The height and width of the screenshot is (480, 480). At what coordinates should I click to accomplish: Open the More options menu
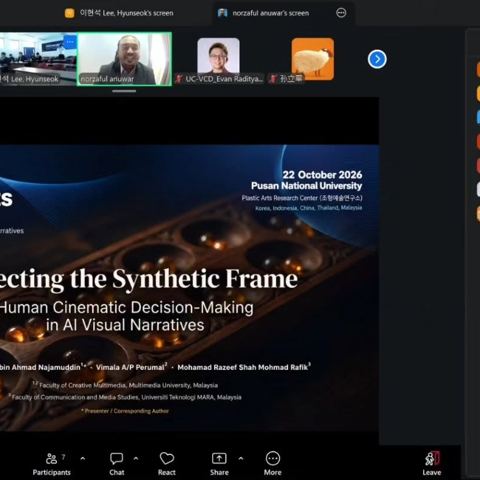tap(273, 464)
